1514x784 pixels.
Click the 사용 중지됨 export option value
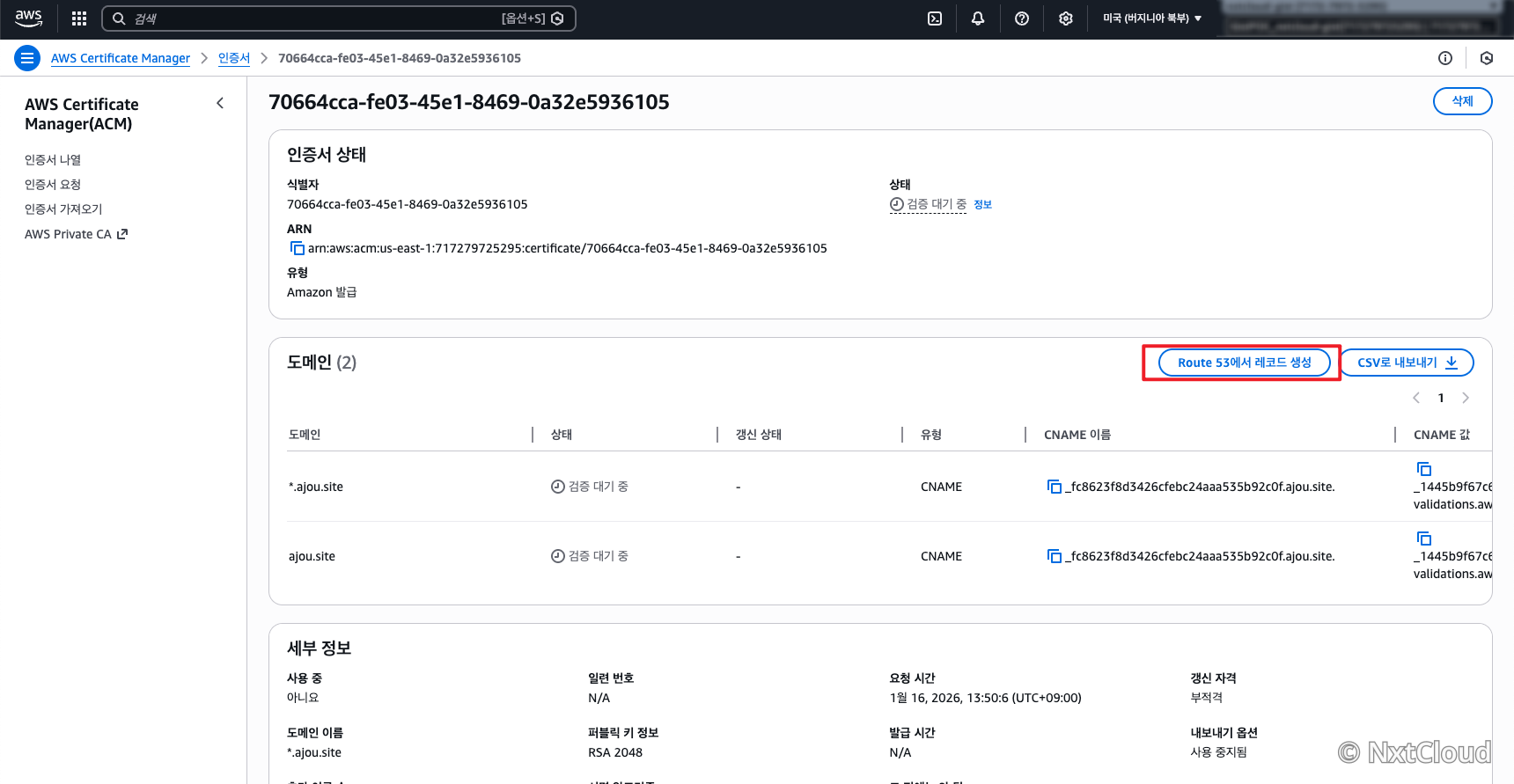[1218, 752]
